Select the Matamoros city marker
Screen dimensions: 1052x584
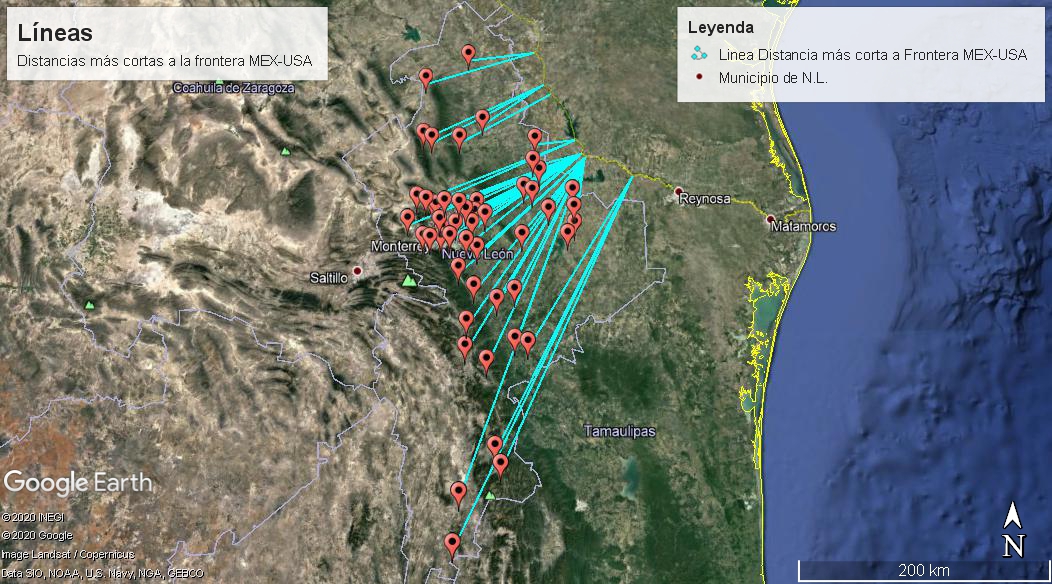[770, 219]
